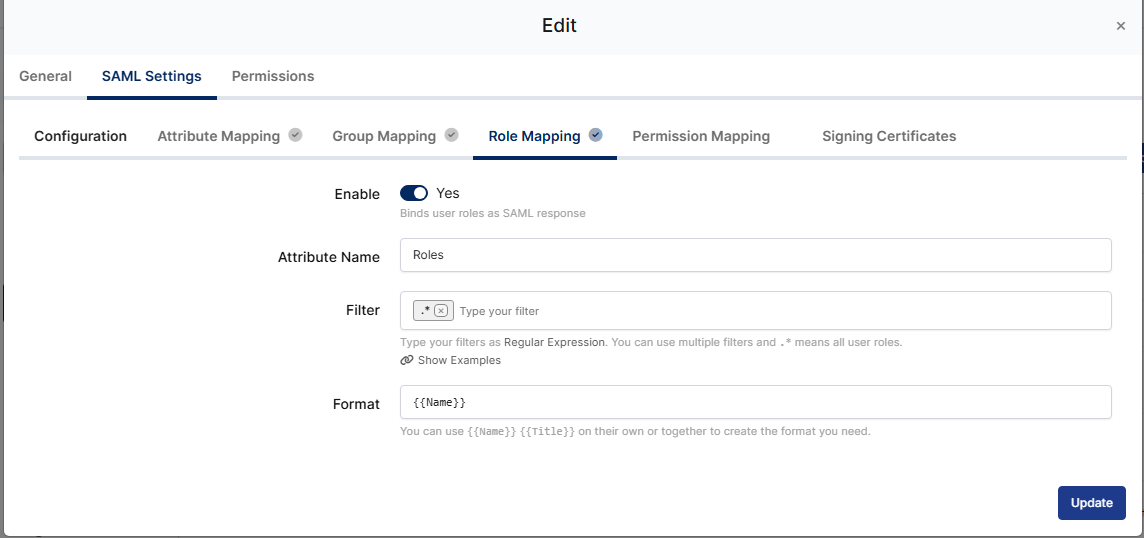This screenshot has width=1144, height=538.
Task: Click the Filter field label
Action: 363,310
